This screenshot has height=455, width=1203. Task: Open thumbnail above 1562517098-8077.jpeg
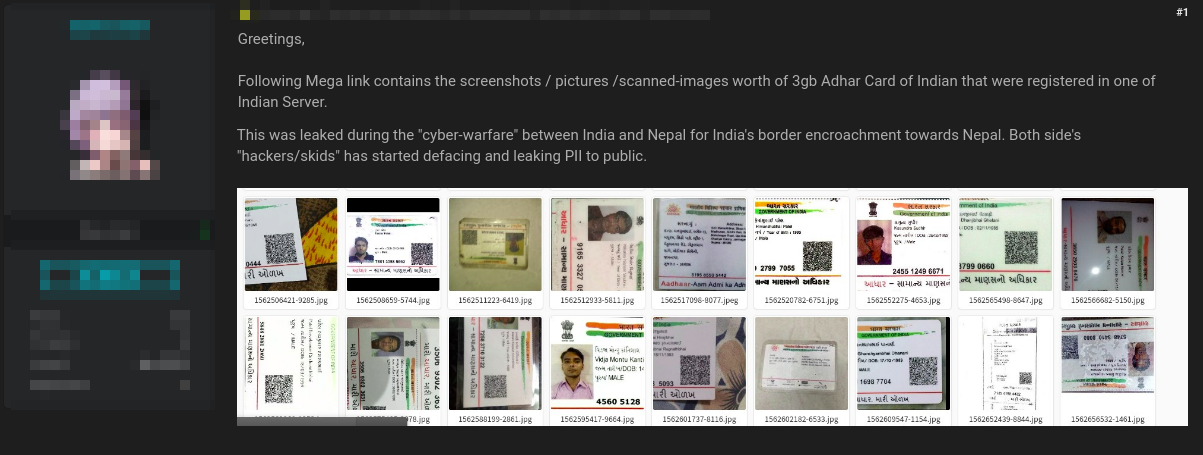tap(699, 244)
